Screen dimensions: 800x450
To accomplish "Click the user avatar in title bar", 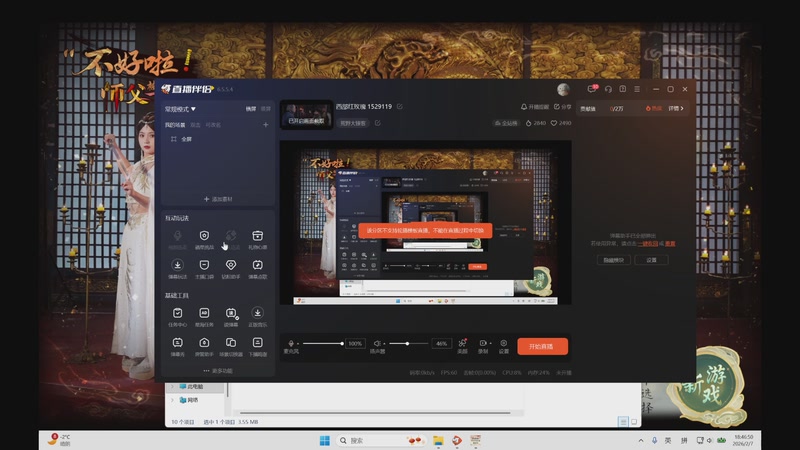I will [563, 89].
